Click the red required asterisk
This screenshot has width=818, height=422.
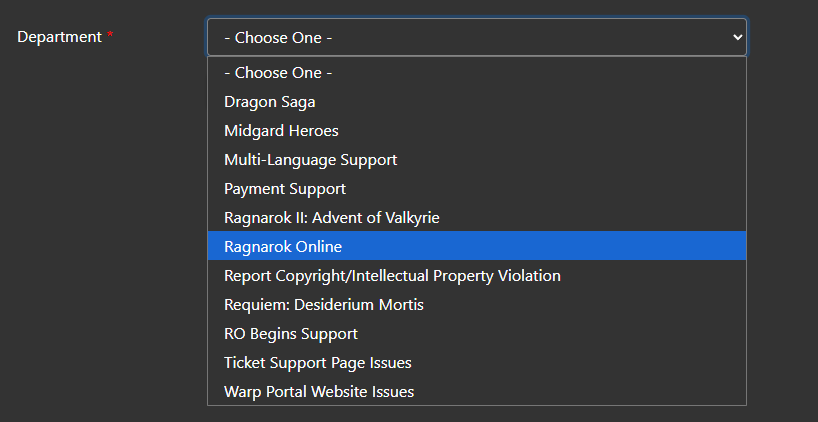pos(110,37)
